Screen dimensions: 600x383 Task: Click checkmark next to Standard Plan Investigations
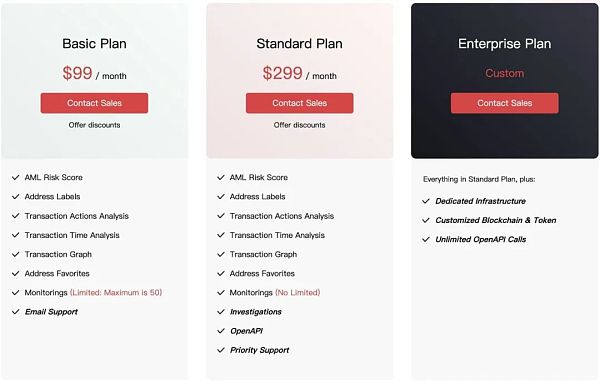tap(221, 312)
